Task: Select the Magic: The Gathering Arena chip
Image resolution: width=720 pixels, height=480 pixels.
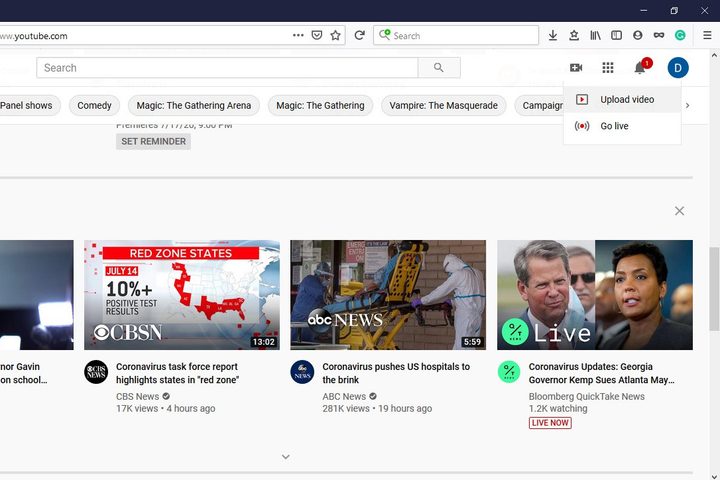Action: [x=194, y=106]
